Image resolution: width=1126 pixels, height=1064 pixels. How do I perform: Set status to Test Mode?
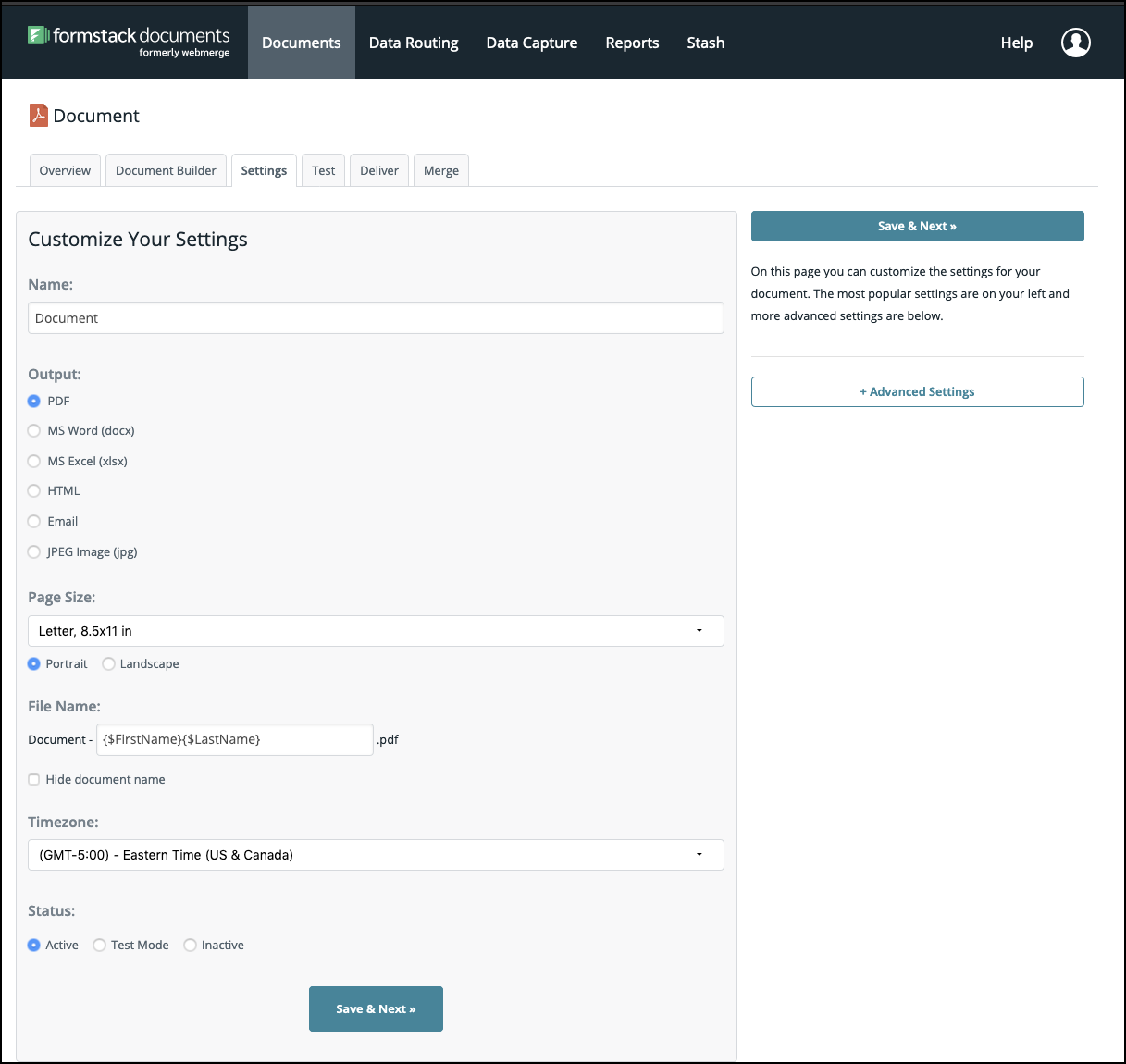click(x=100, y=946)
